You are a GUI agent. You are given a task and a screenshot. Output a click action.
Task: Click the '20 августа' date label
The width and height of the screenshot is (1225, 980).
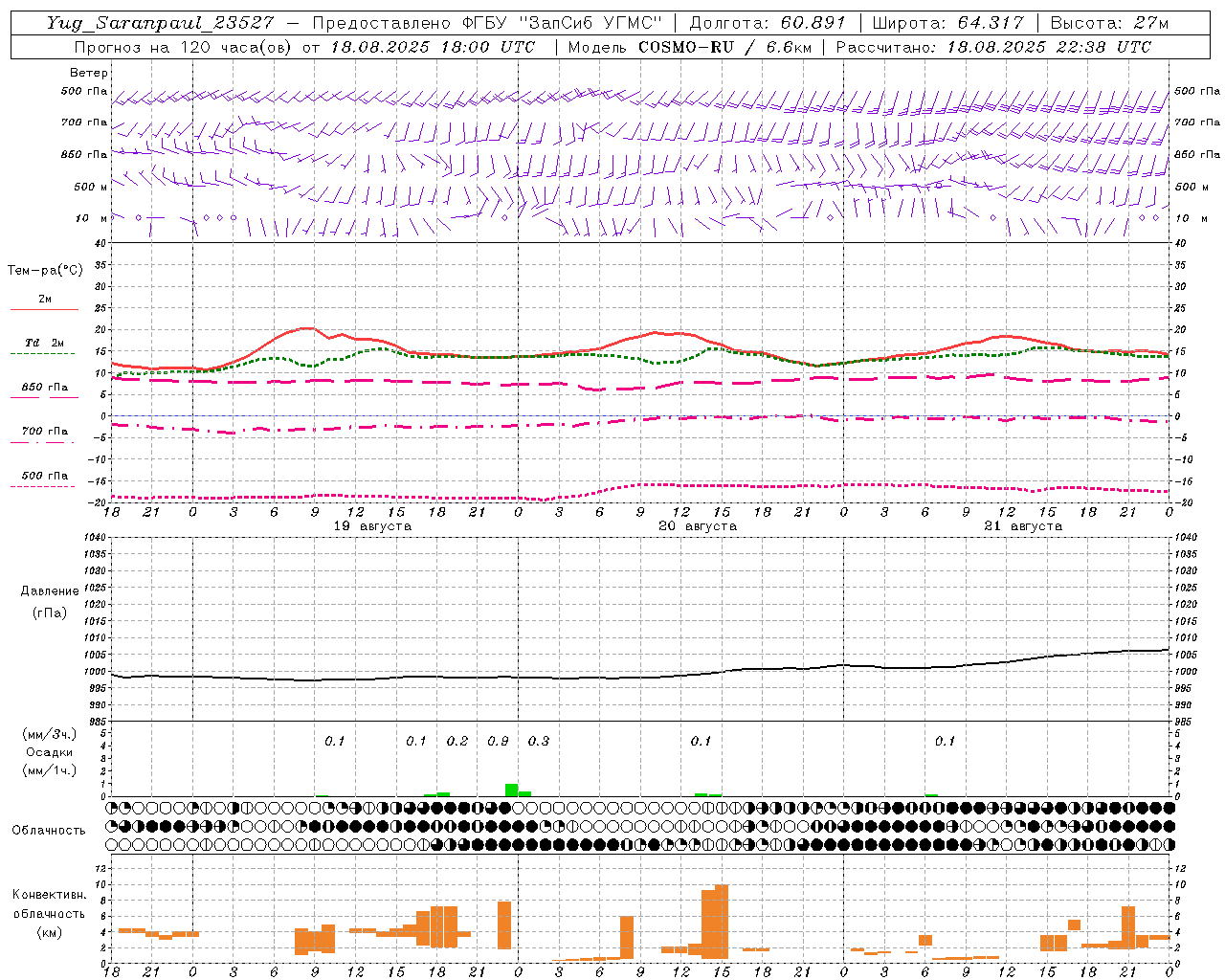(x=698, y=526)
